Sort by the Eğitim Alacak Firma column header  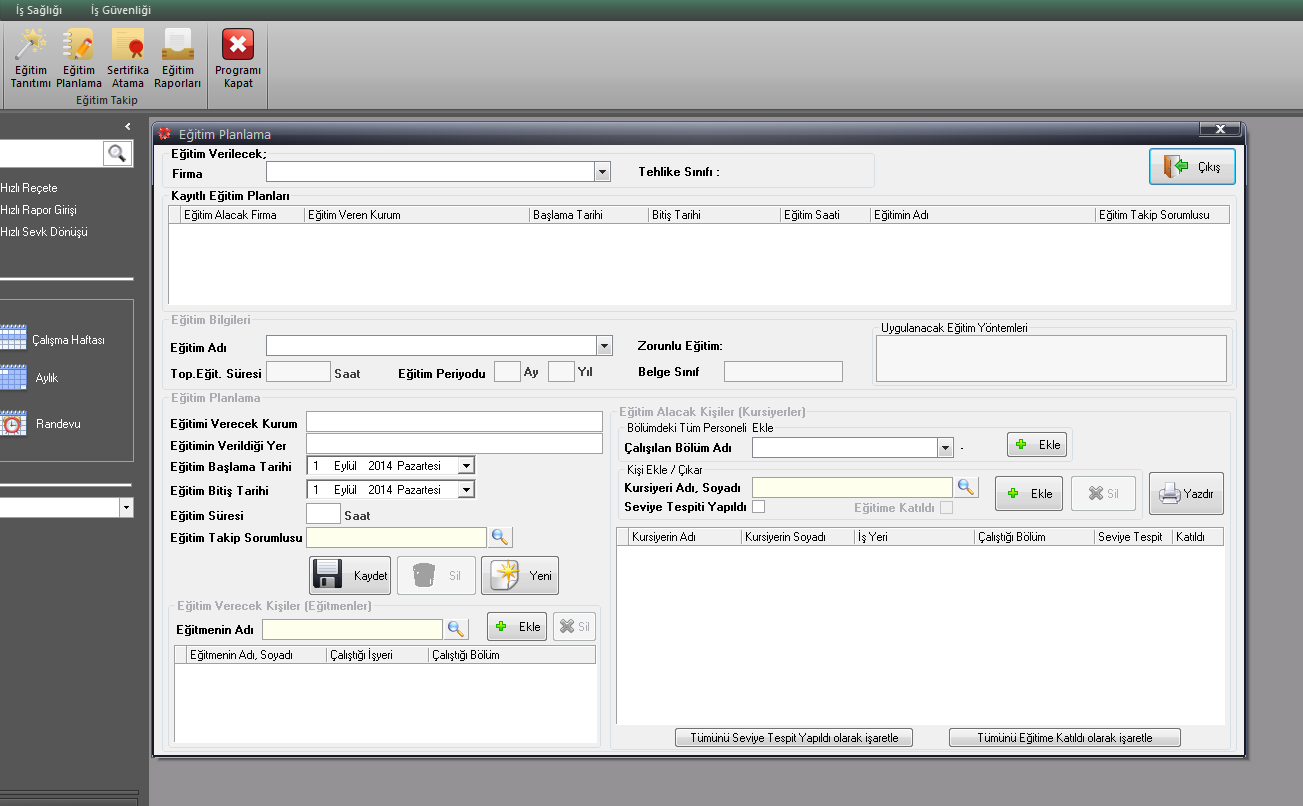coord(241,215)
